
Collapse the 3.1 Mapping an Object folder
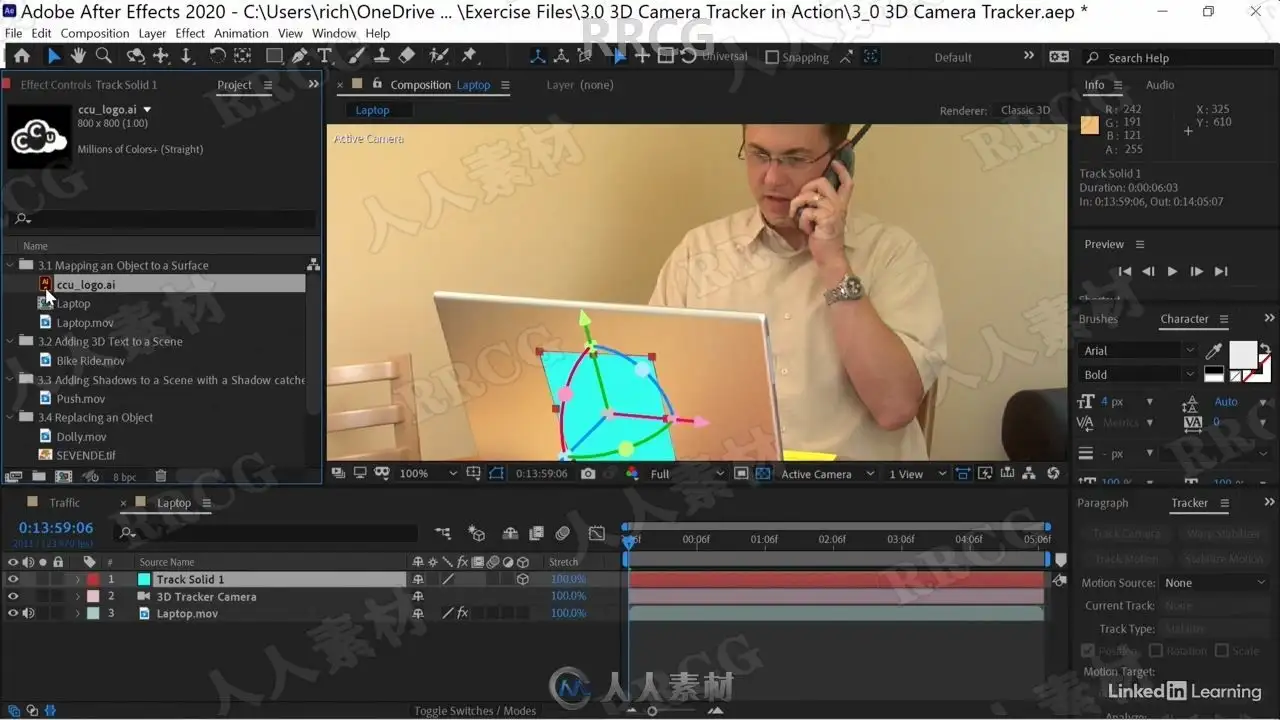[x=12, y=265]
